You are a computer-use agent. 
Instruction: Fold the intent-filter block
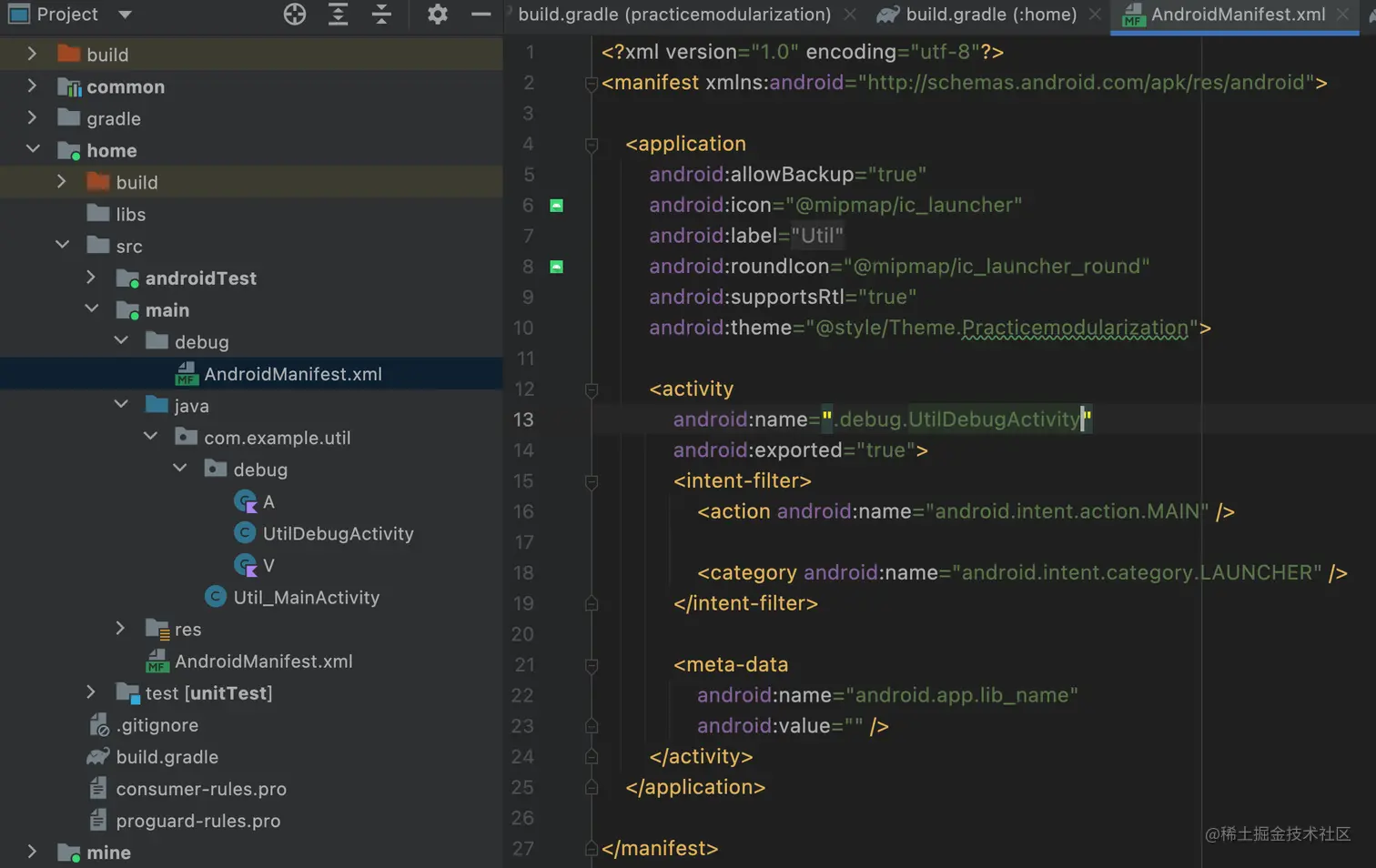click(x=592, y=481)
